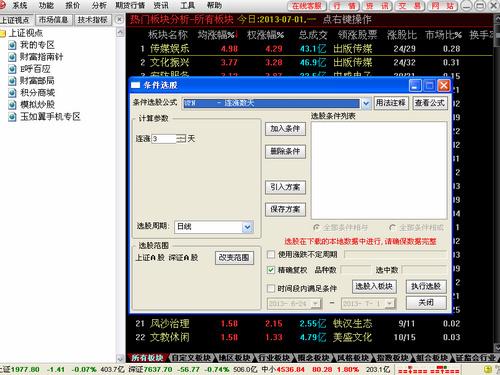Open 系统 menu
The width and height of the screenshot is (500, 375).
click(20, 5)
